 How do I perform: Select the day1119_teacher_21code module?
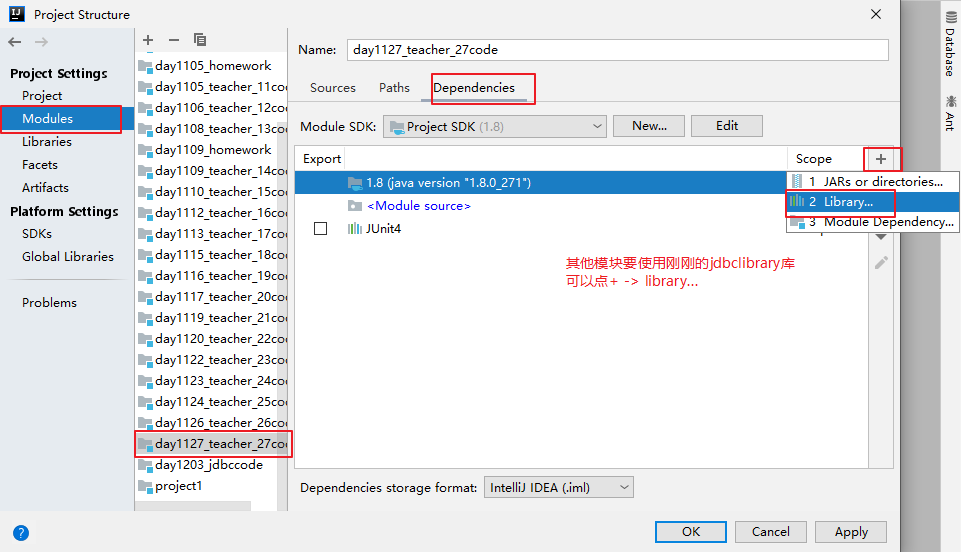pyautogui.click(x=211, y=317)
